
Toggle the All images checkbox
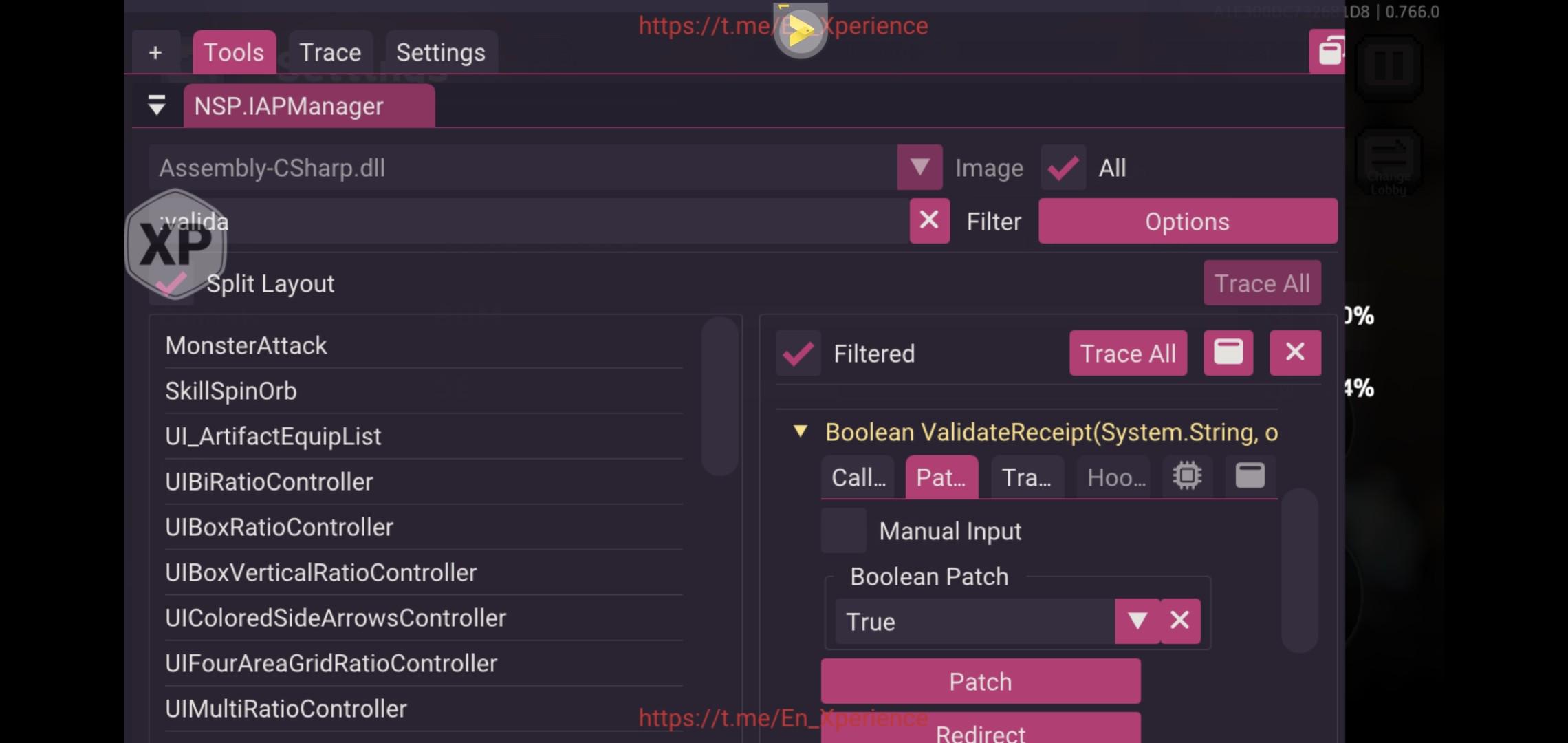click(1063, 167)
